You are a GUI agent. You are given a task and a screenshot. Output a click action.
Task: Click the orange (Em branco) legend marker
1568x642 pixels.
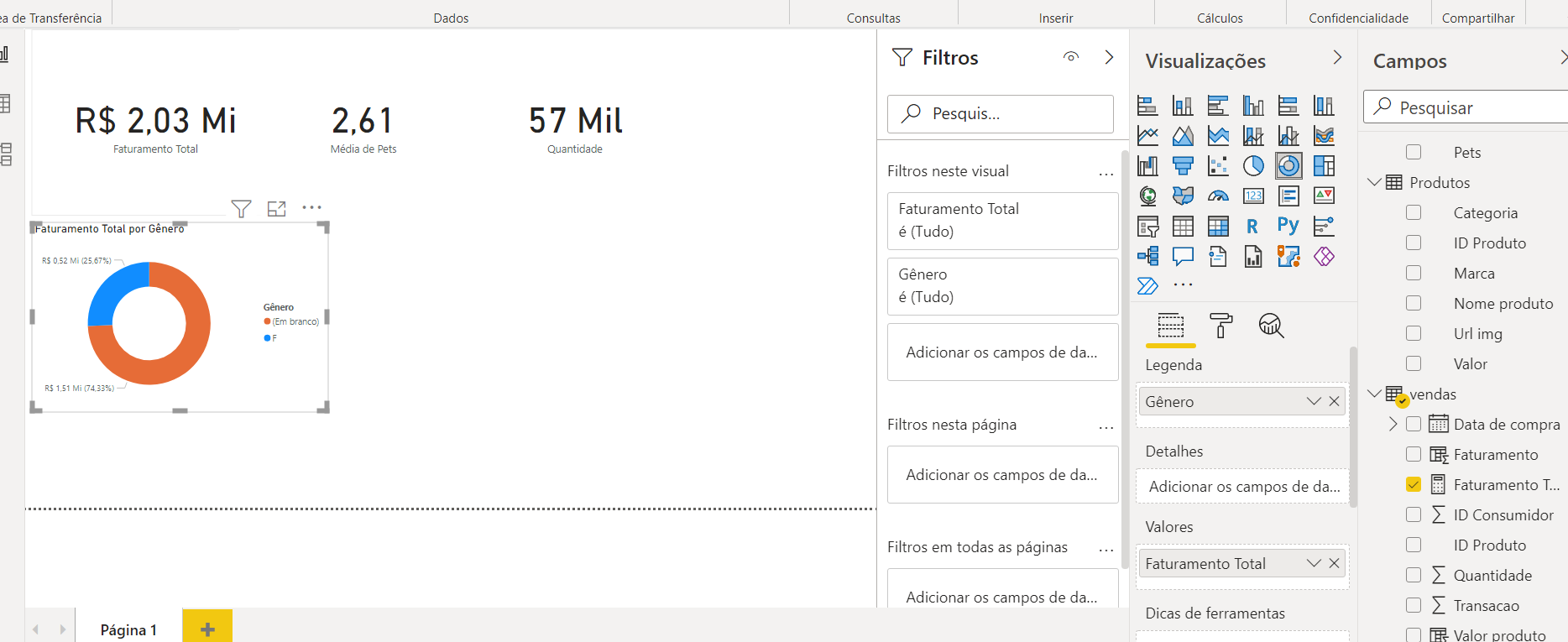pos(267,321)
